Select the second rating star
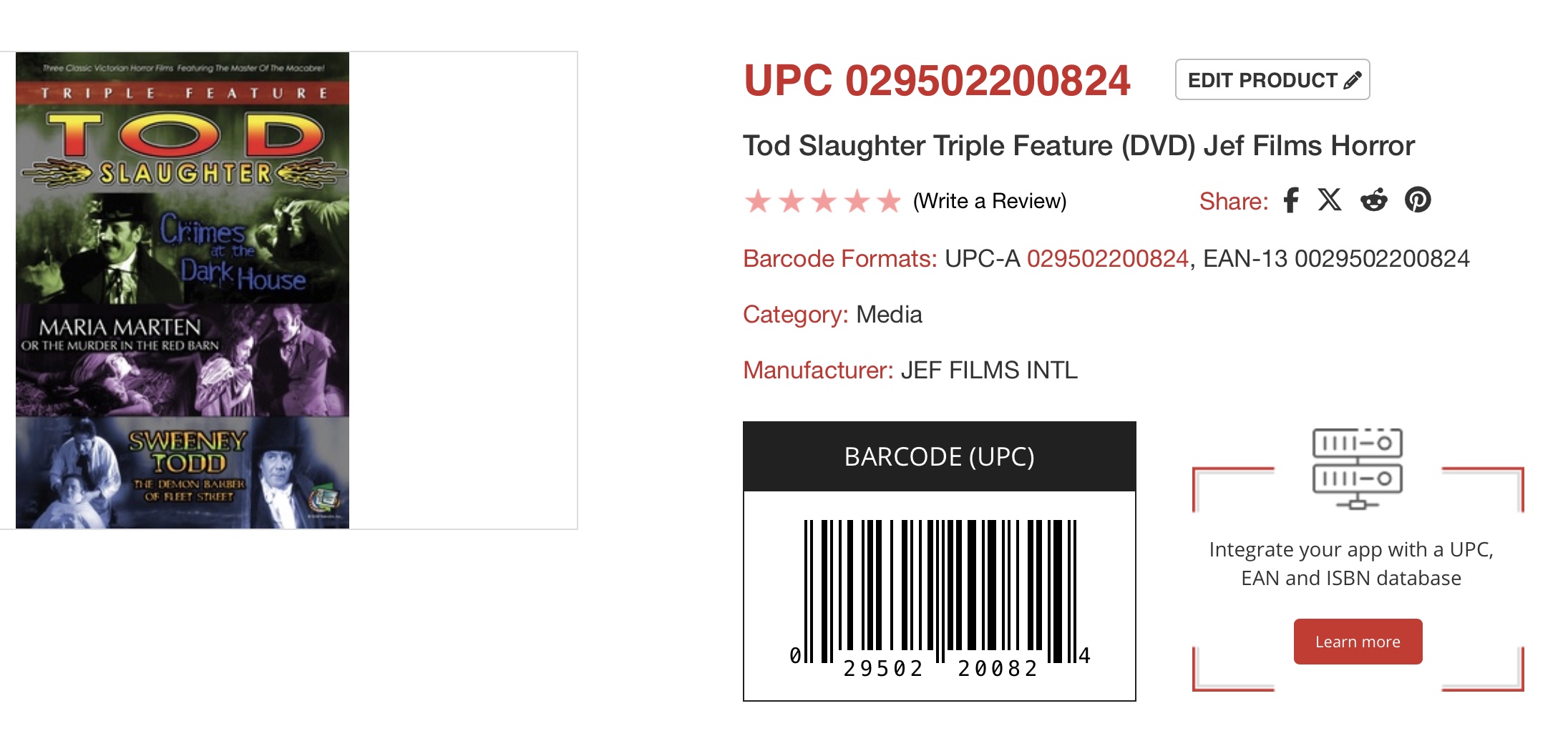Viewport: 1568px width, 736px height. [791, 202]
